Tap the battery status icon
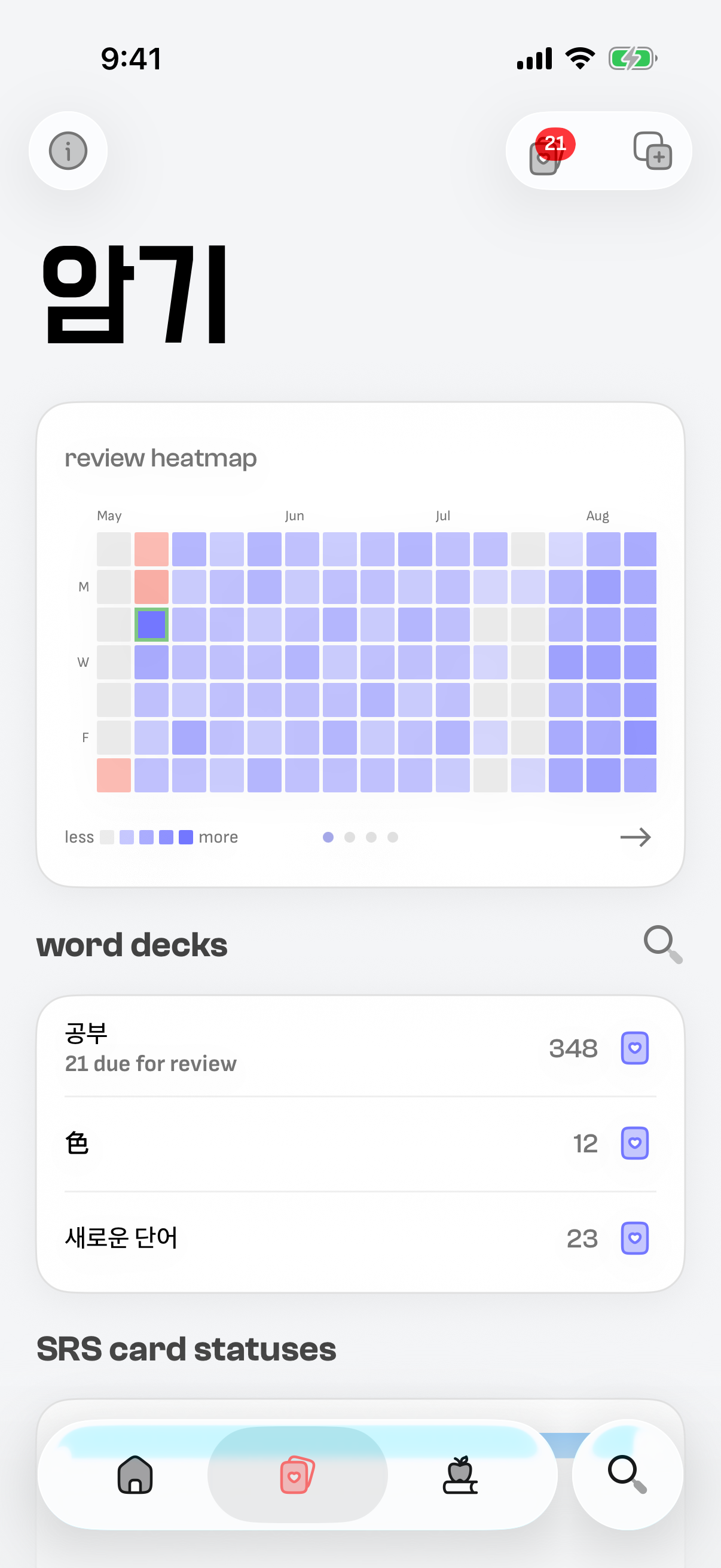The height and width of the screenshot is (1568, 721). pos(633,59)
